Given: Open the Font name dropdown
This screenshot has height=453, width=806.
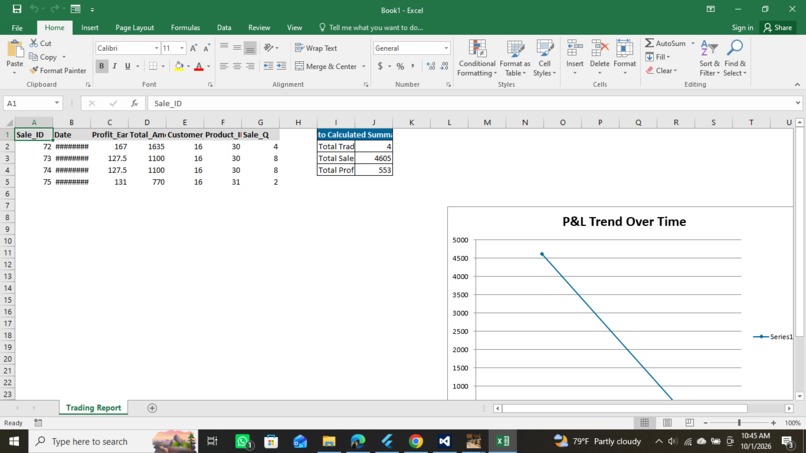Looking at the screenshot, I should [x=156, y=48].
